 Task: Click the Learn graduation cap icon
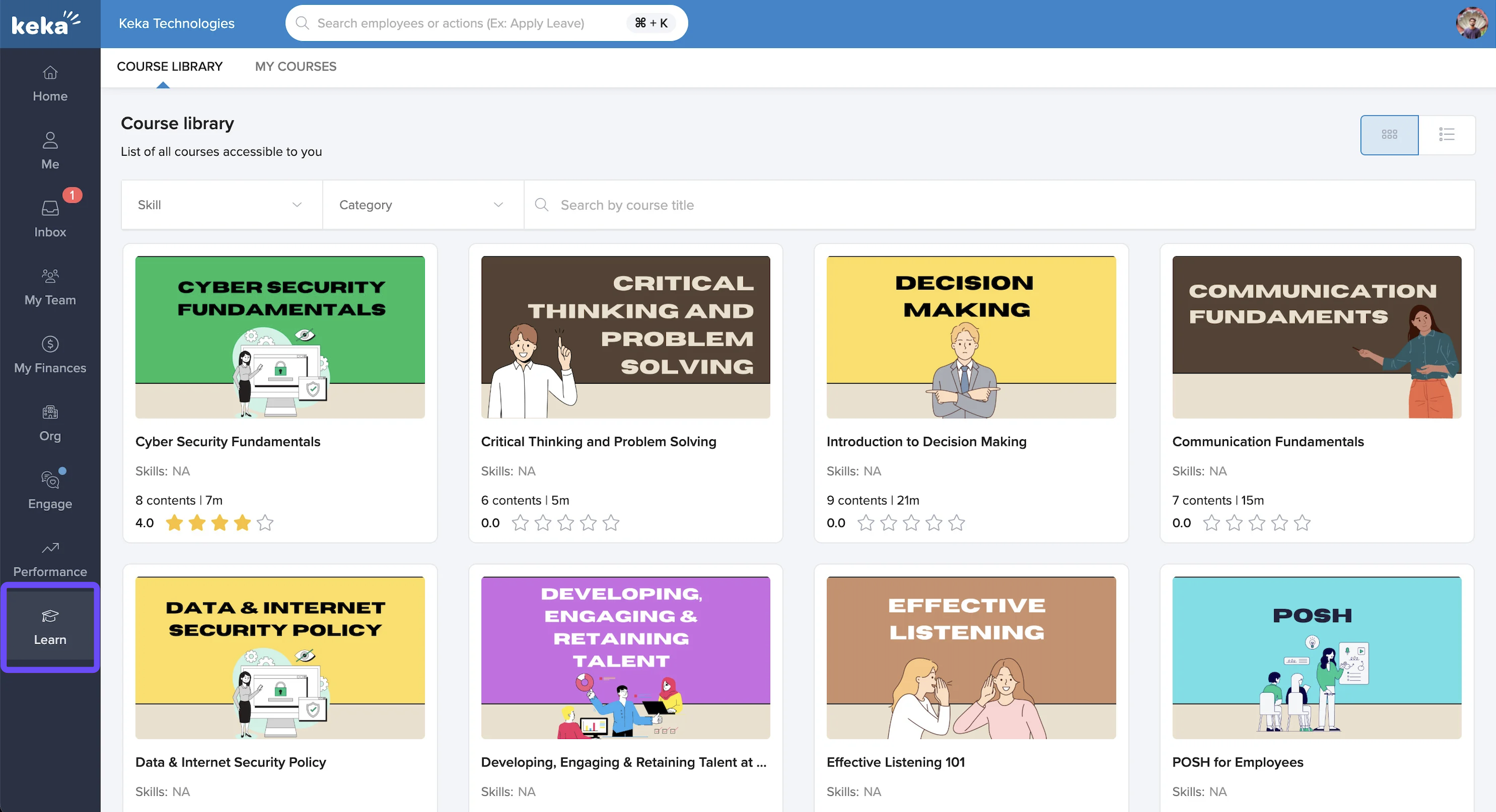pos(50,616)
